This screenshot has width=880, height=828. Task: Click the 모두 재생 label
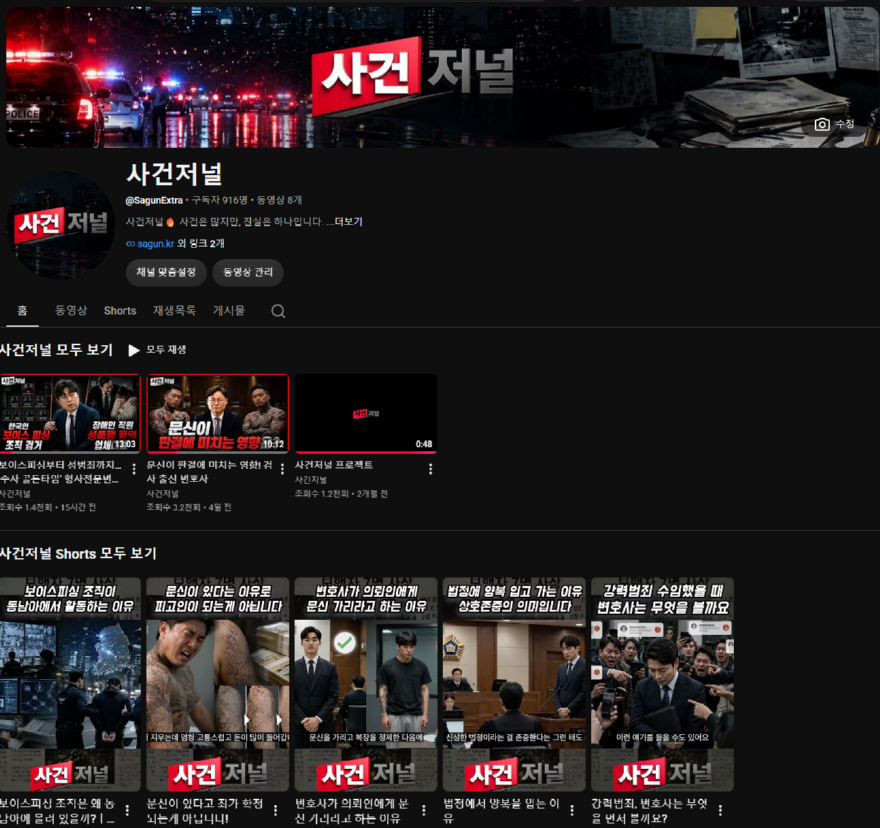(x=166, y=350)
